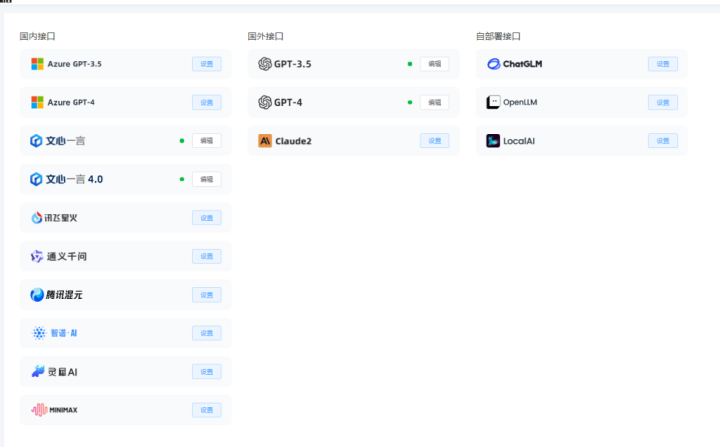Image resolution: width=720 pixels, height=447 pixels.
Task: Open 设置 for Claude2
Action: tap(434, 141)
